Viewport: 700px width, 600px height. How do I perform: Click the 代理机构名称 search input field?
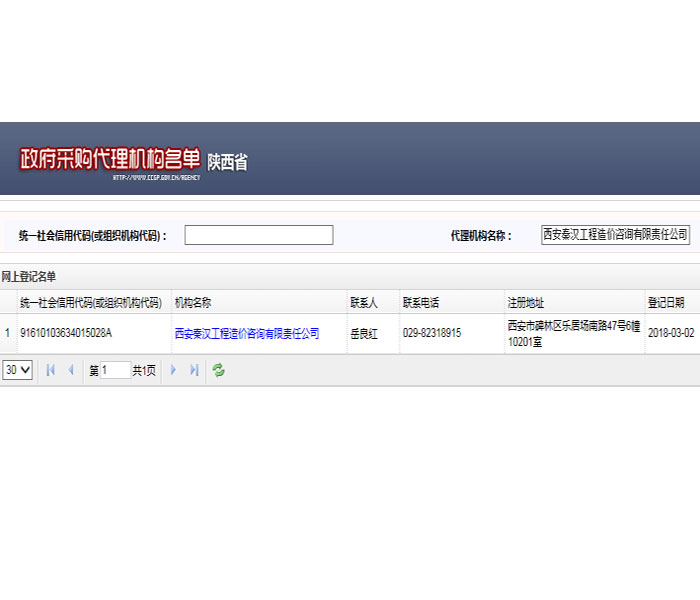pyautogui.click(x=615, y=235)
